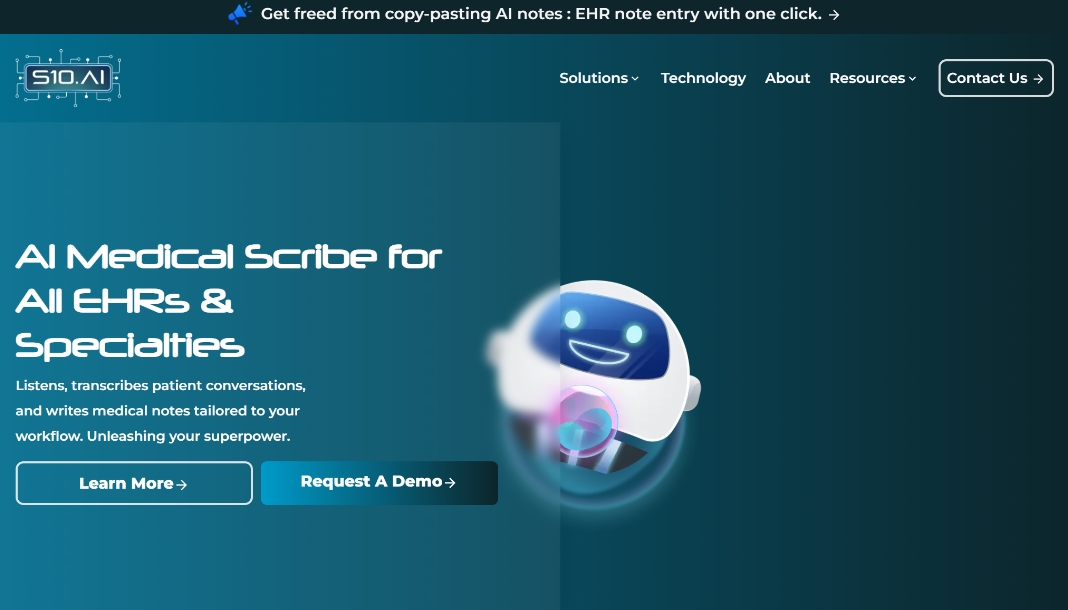The width and height of the screenshot is (1068, 610).
Task: Click the S10.AI circuit-board logo
Action: tap(68, 78)
